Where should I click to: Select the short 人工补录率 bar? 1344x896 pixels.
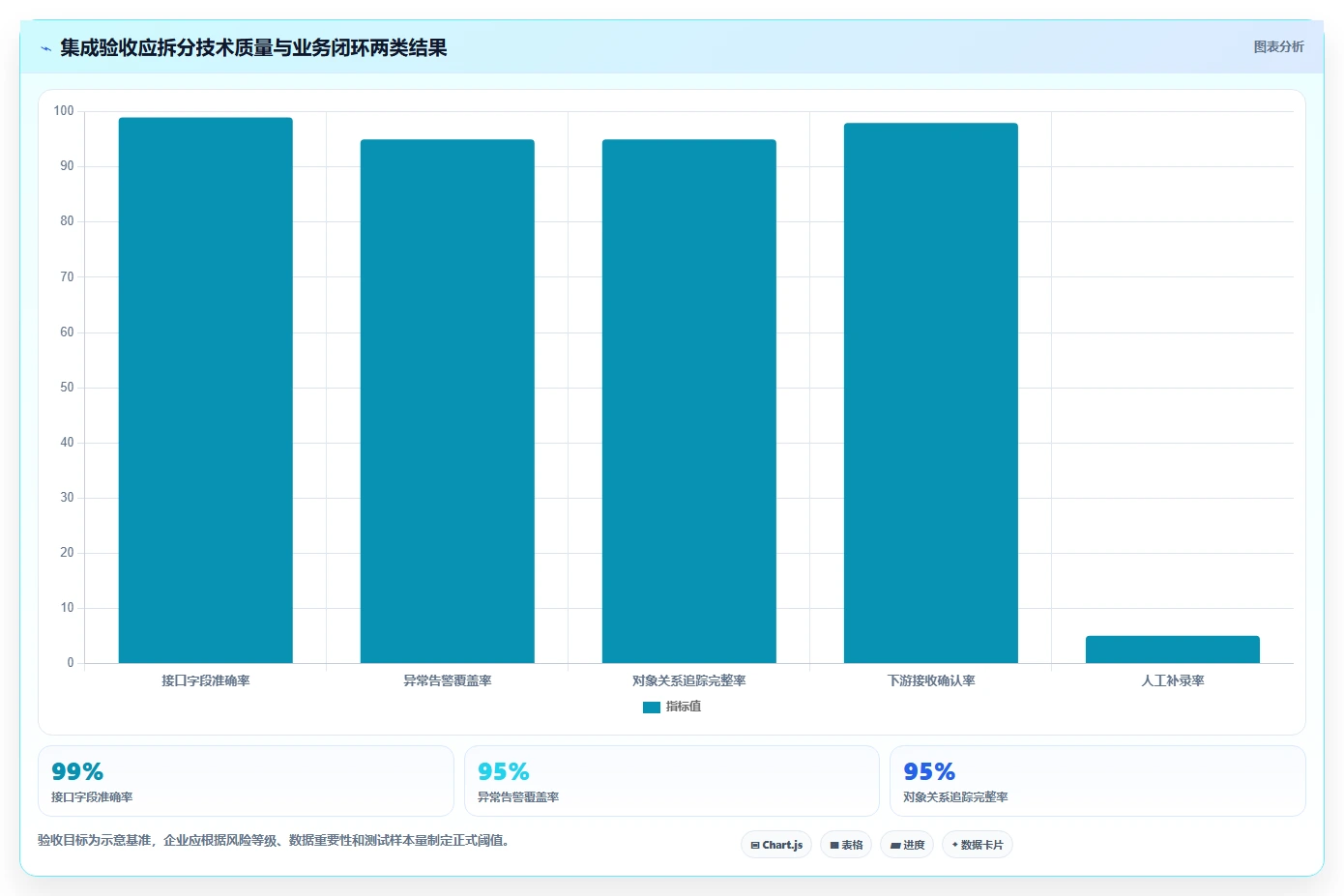pyautogui.click(x=1173, y=650)
